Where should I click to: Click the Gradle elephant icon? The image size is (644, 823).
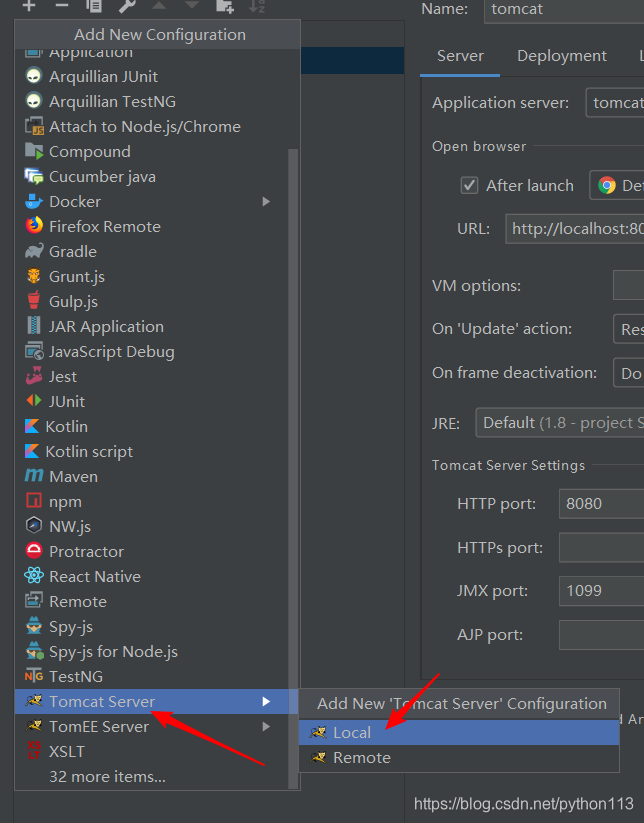tap(34, 251)
